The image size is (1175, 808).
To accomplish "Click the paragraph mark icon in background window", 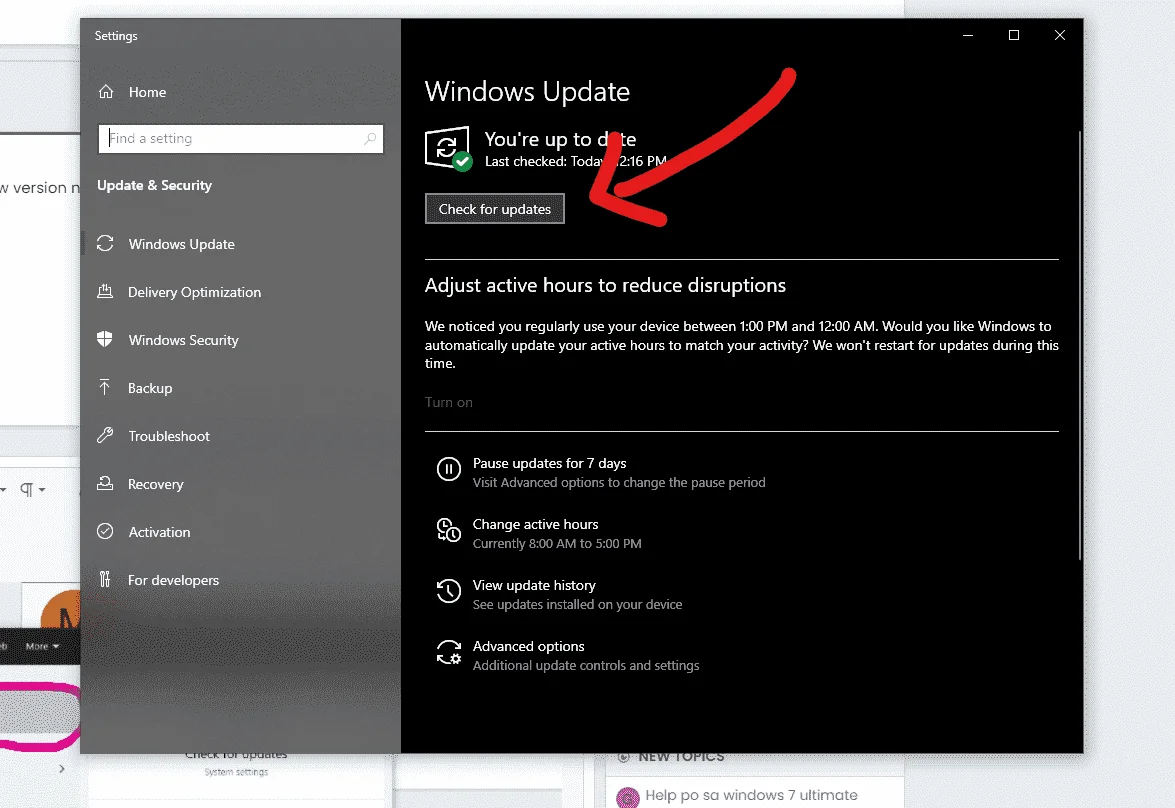I will pyautogui.click(x=26, y=489).
